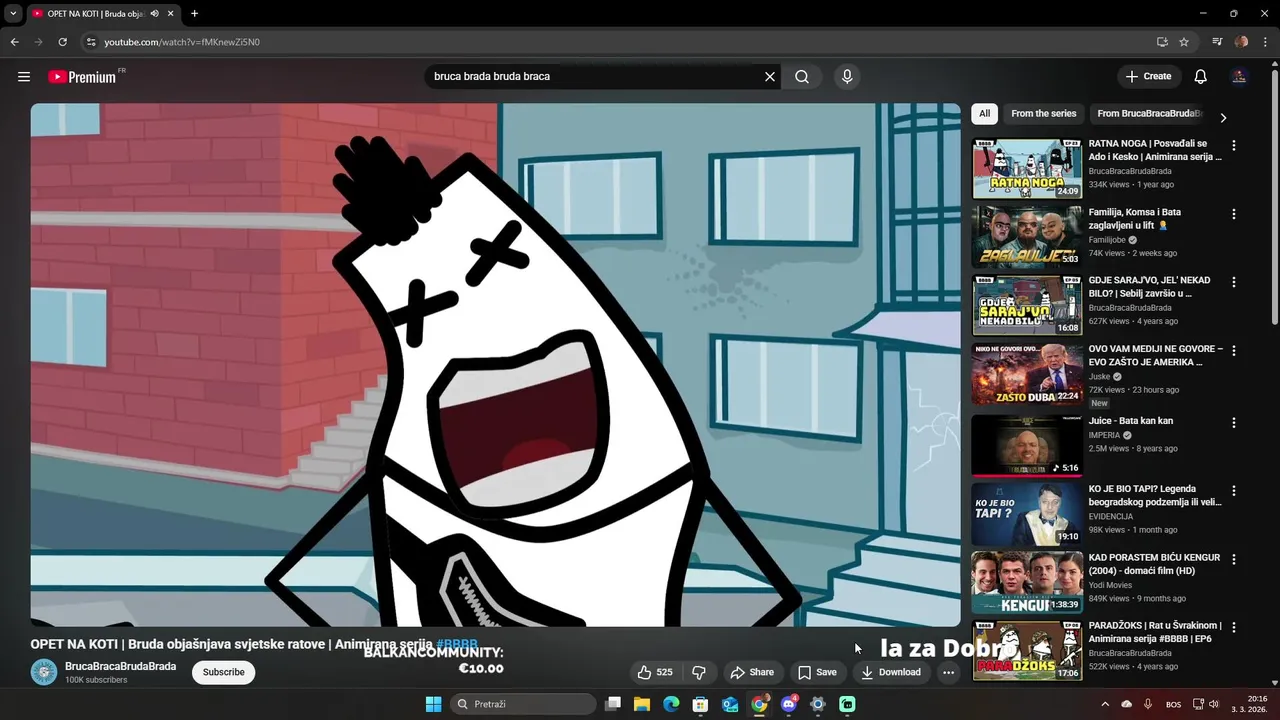Open a new browser tab
Screen dimensions: 1280x720
(x=194, y=14)
